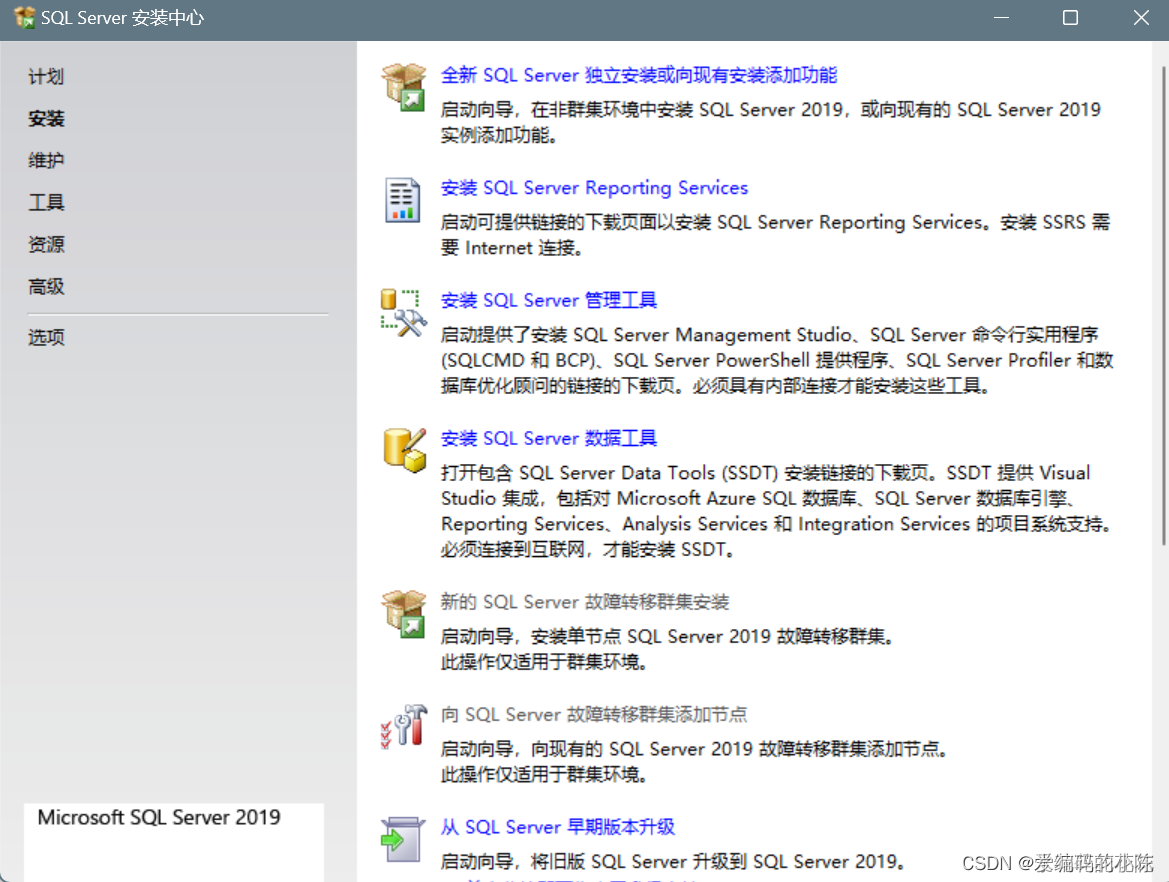Click the add node to cluster tools icon
Viewport: 1169px width, 882px height.
point(403,726)
